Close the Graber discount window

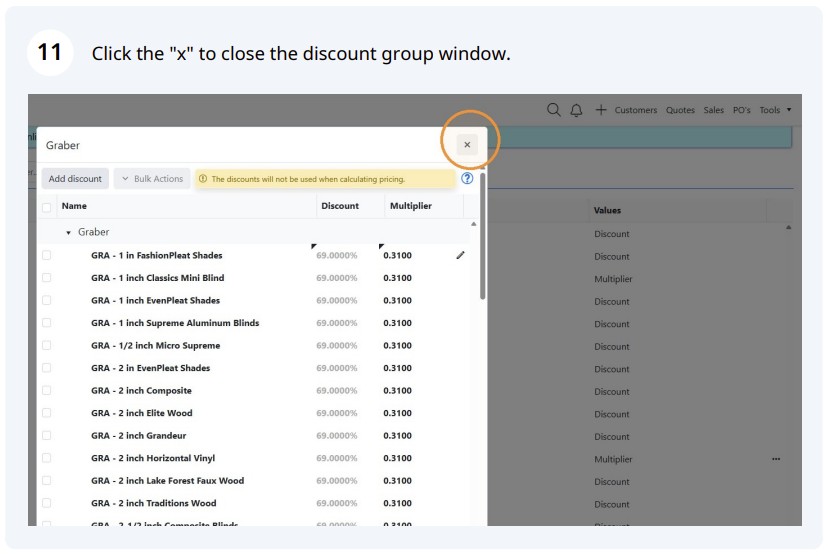click(x=467, y=145)
